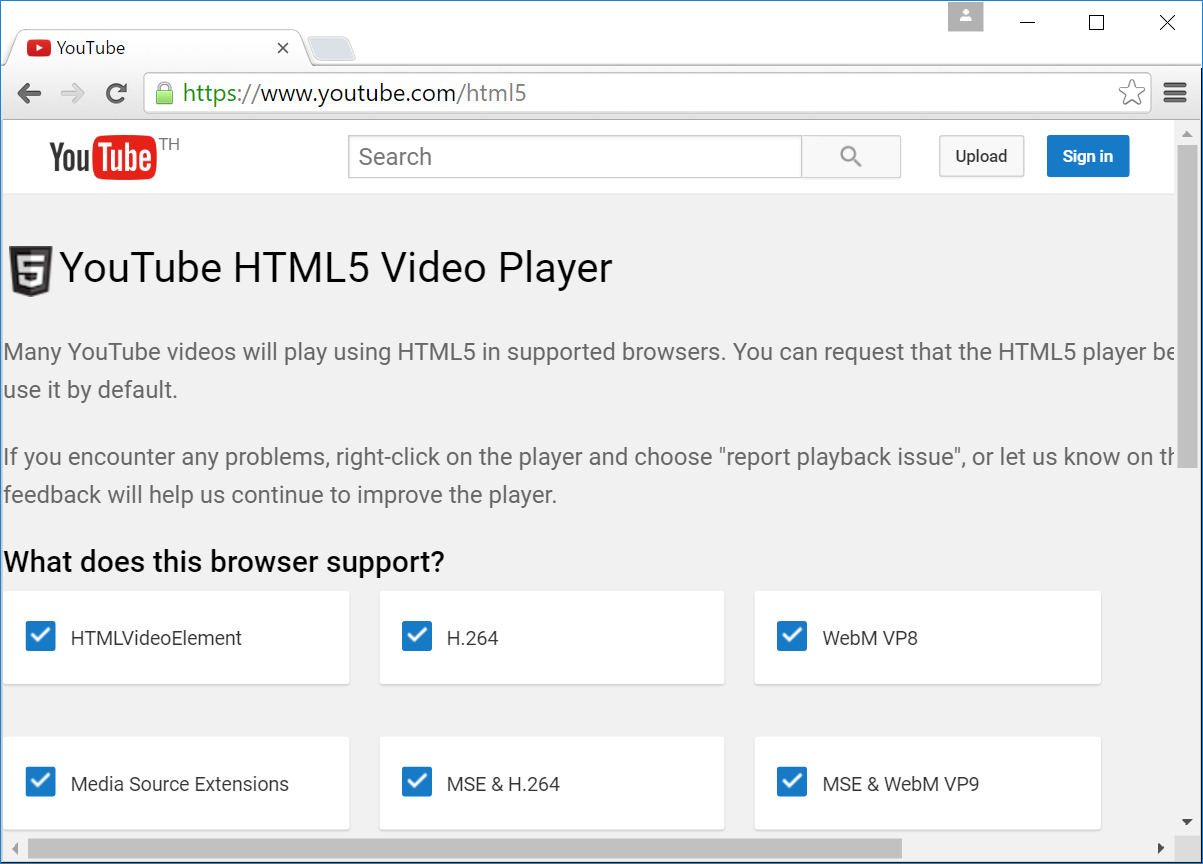Bookmark this page with the star icon
This screenshot has height=864, width=1203.
(x=1131, y=93)
